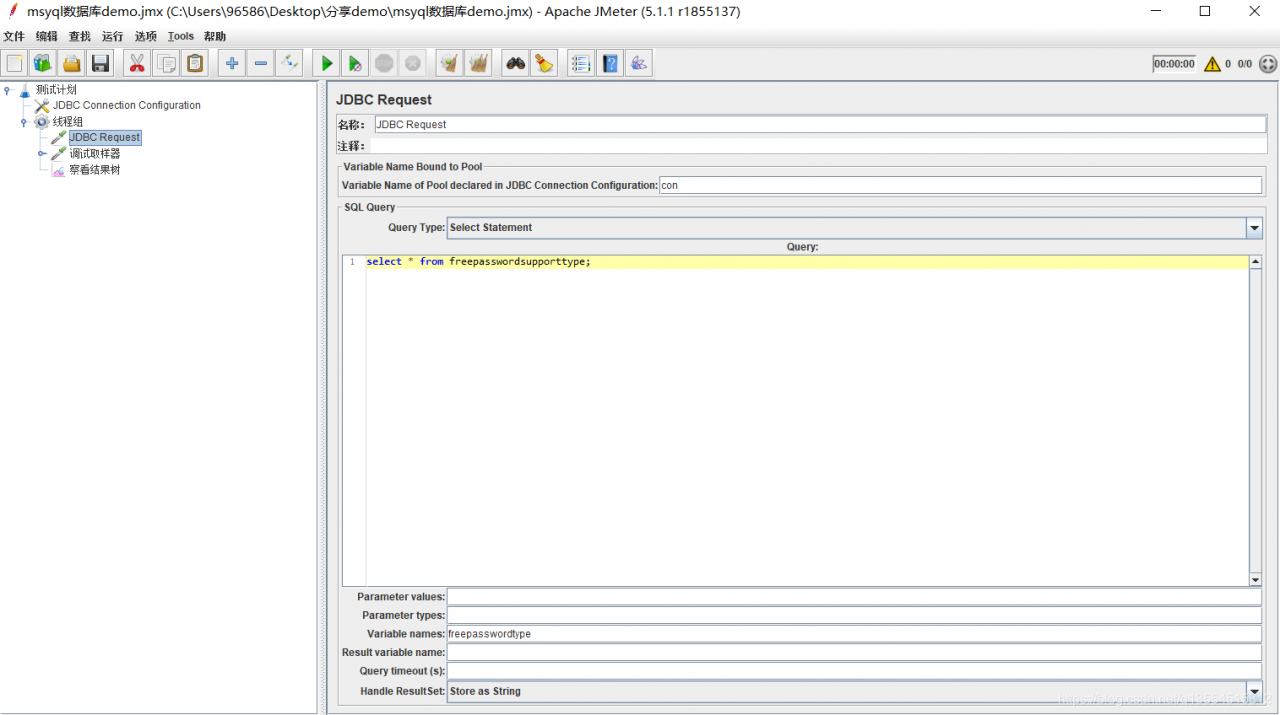This screenshot has height=715, width=1280.
Task: Expand all tree nodes with plus icon
Action: pos(232,64)
